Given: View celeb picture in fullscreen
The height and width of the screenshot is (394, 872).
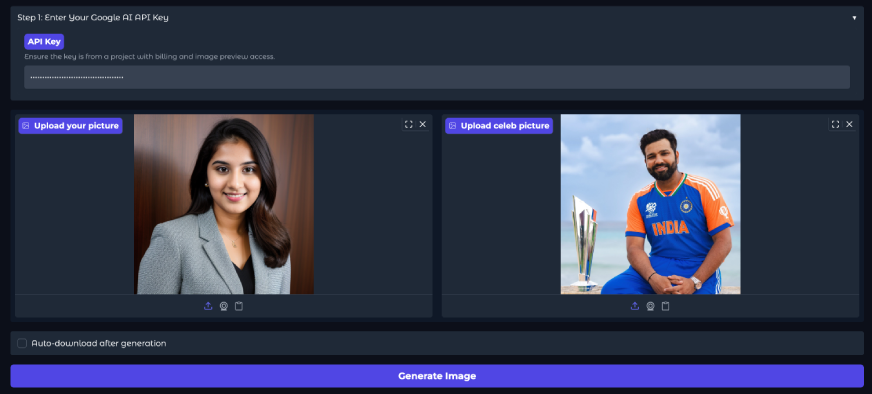Looking at the screenshot, I should click(x=835, y=124).
